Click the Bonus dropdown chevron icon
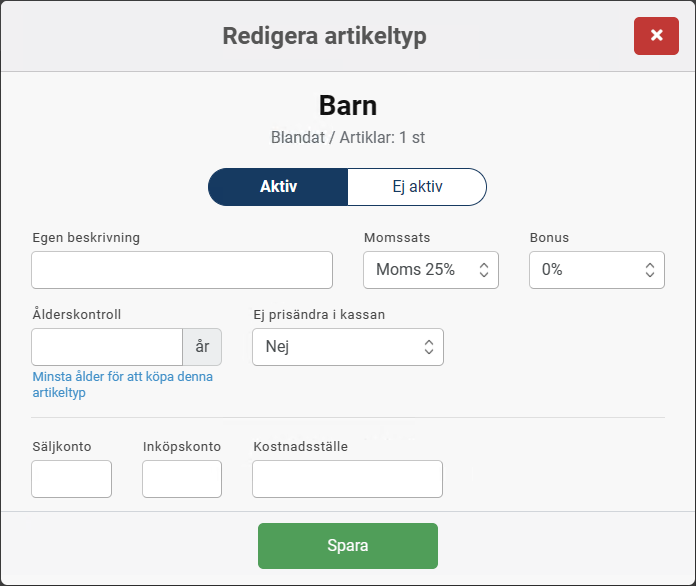Viewport: 696px width, 586px height. [x=650, y=270]
